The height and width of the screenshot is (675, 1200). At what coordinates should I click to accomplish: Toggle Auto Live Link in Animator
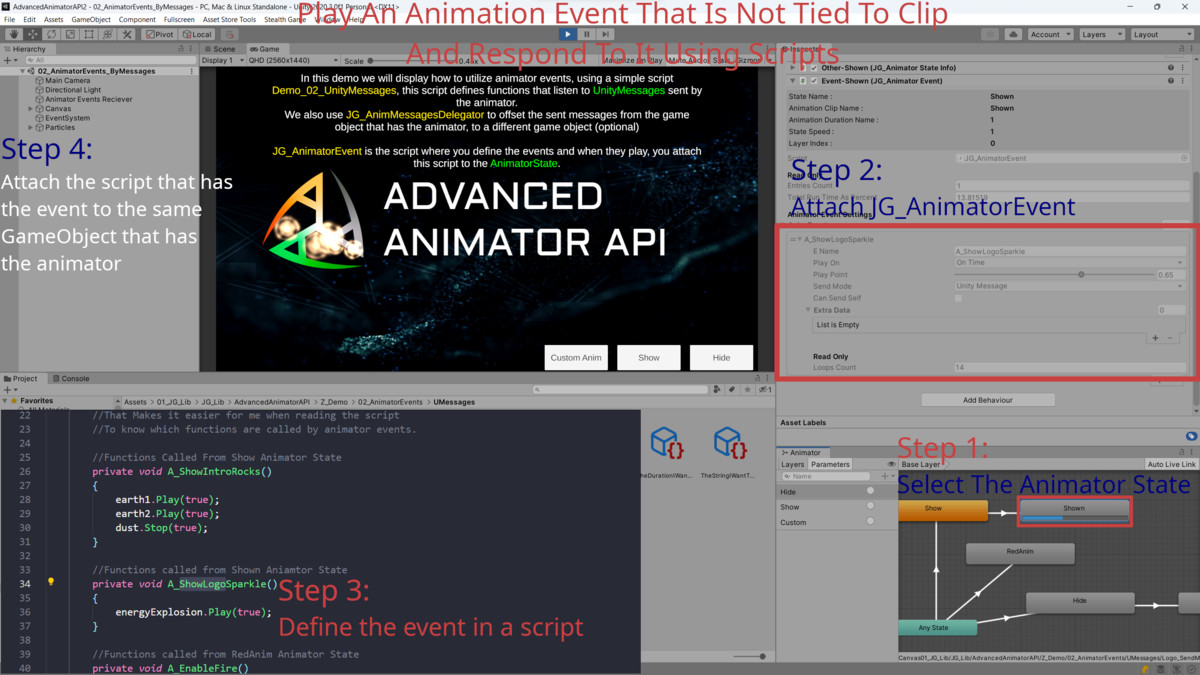pos(1172,465)
